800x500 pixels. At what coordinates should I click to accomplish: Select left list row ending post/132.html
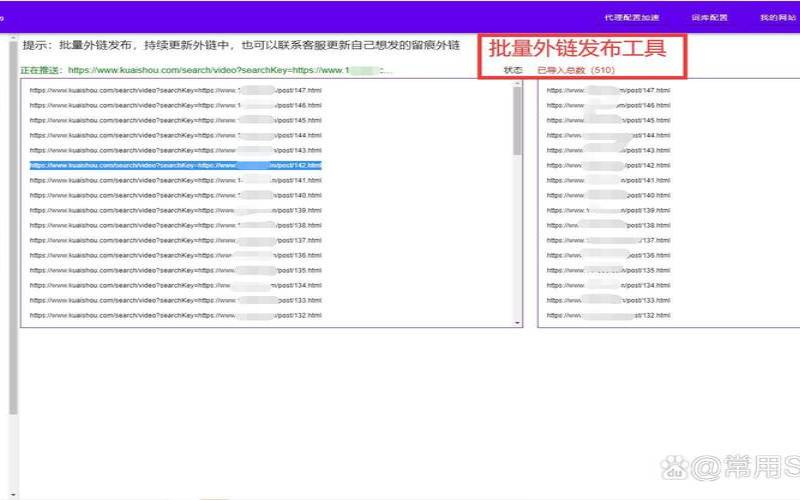176,315
